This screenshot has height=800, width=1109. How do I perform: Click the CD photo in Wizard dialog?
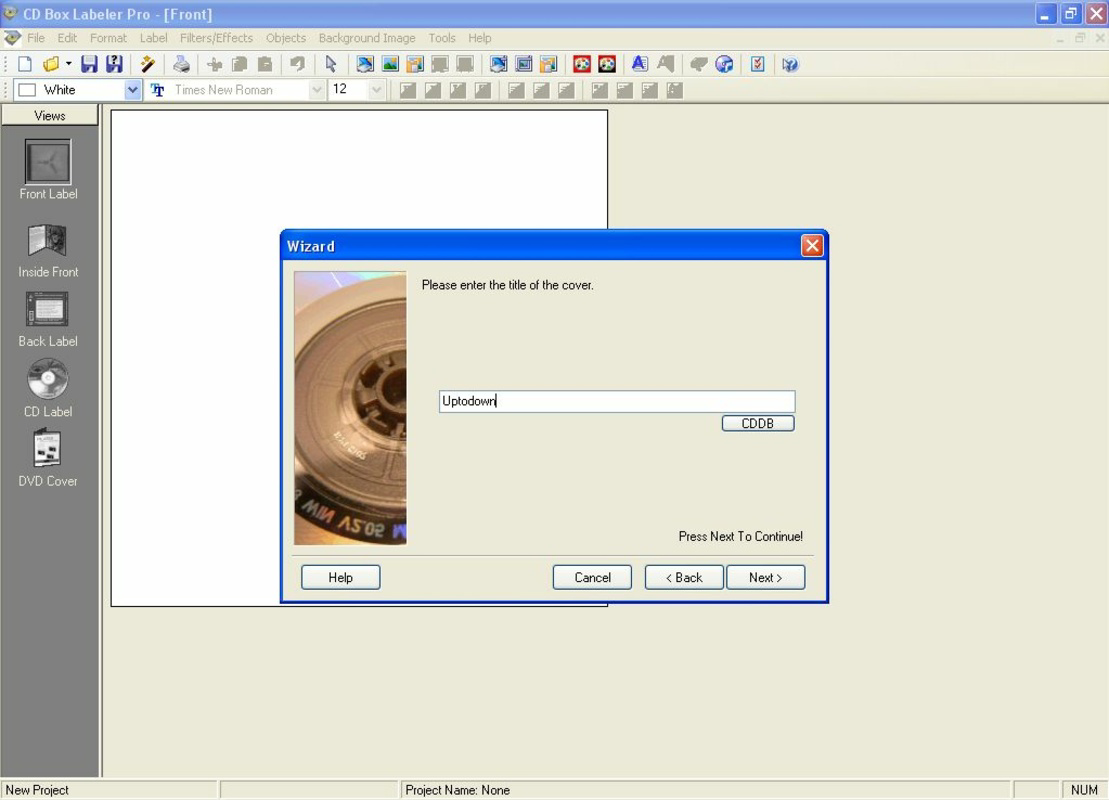coord(350,408)
